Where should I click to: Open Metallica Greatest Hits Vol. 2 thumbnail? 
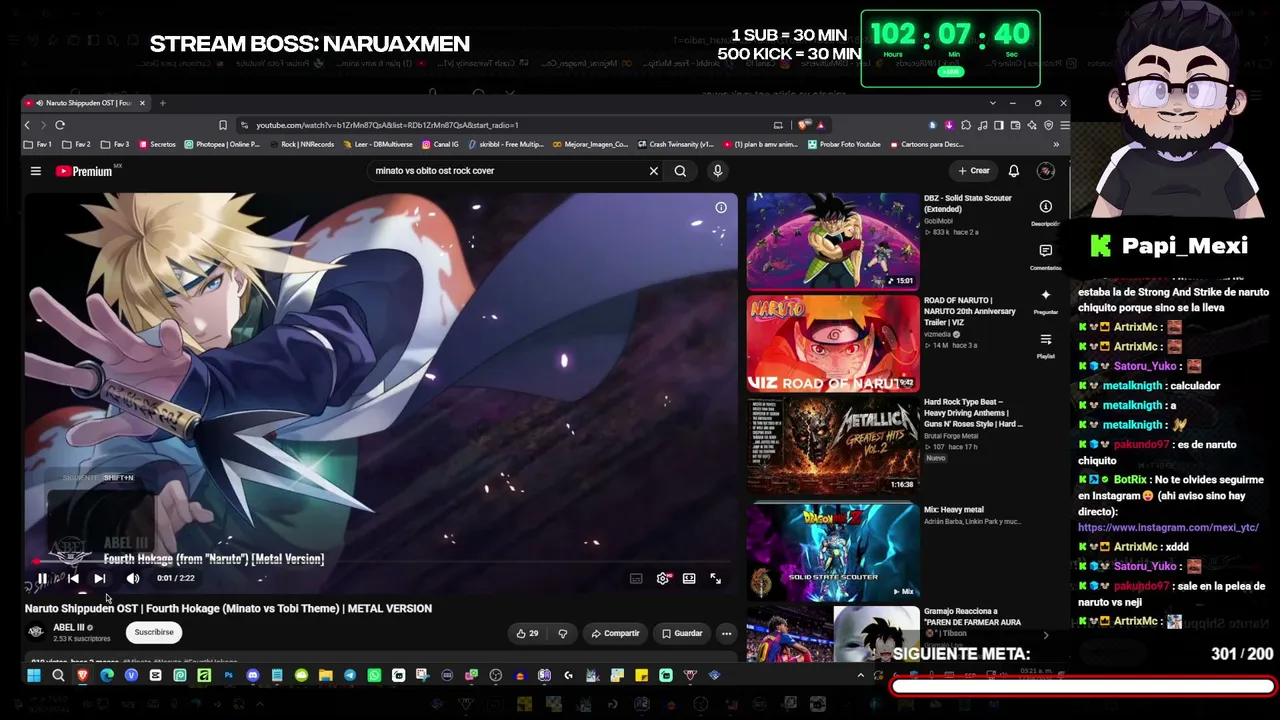coord(833,446)
